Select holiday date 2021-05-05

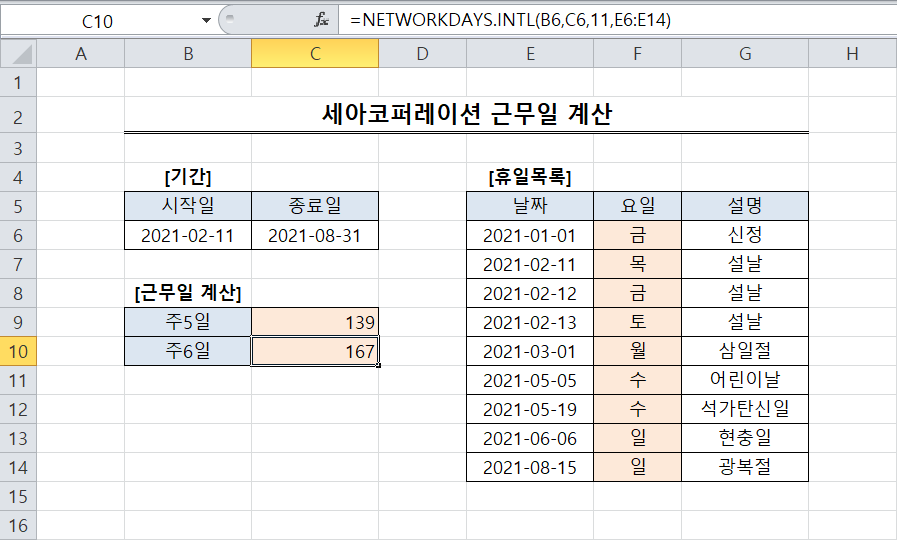[530, 380]
